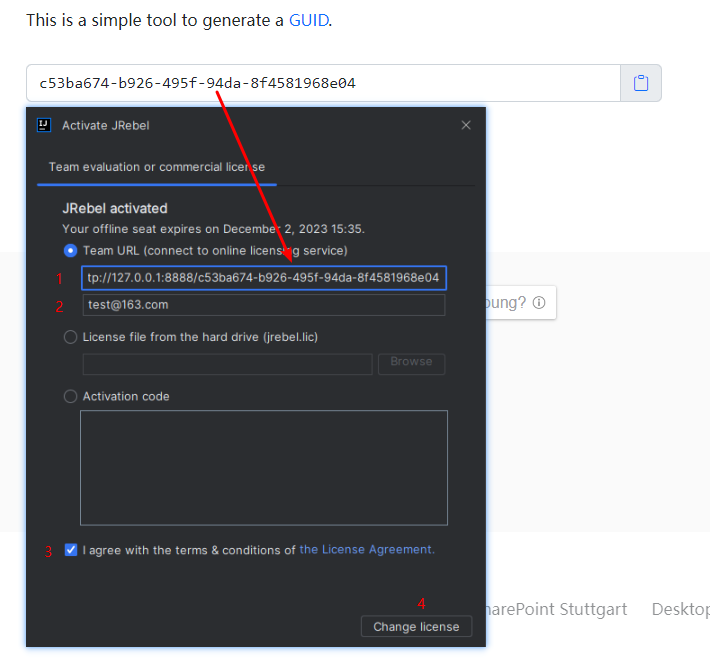Open the License Agreement link
Viewport: 710px width, 658px height.
[367, 549]
